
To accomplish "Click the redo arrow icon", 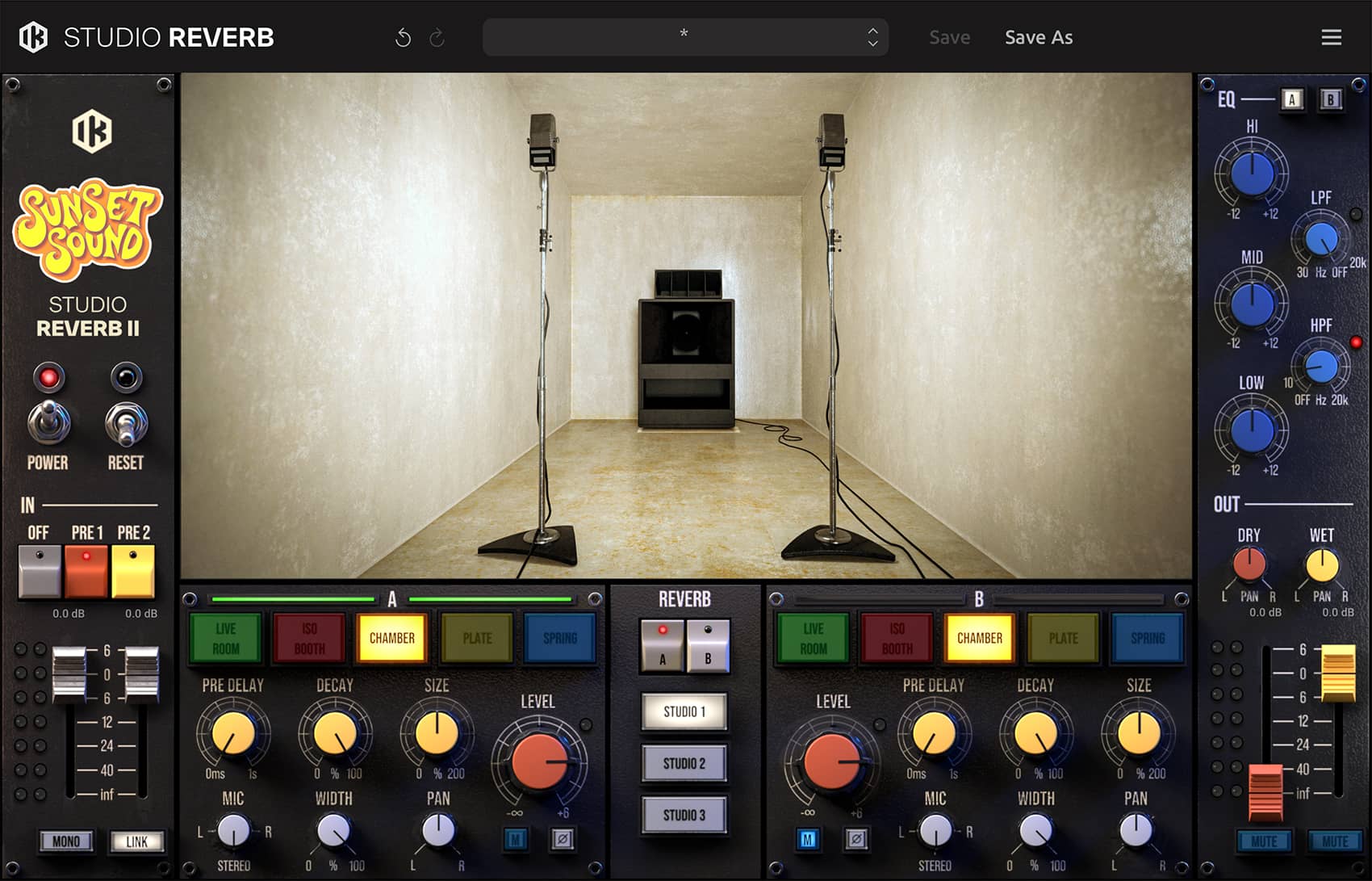I will click(x=437, y=38).
